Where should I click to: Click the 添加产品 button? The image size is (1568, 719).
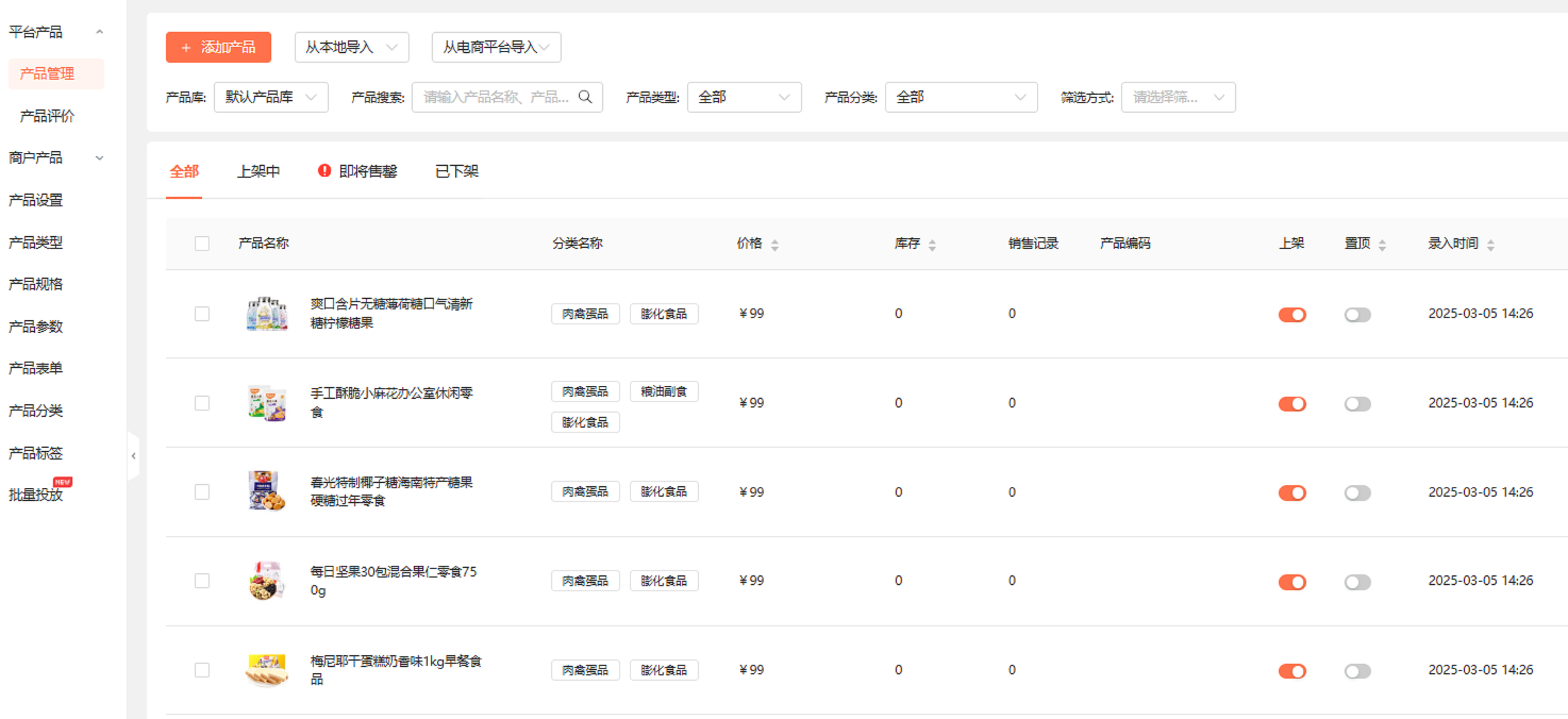click(218, 47)
